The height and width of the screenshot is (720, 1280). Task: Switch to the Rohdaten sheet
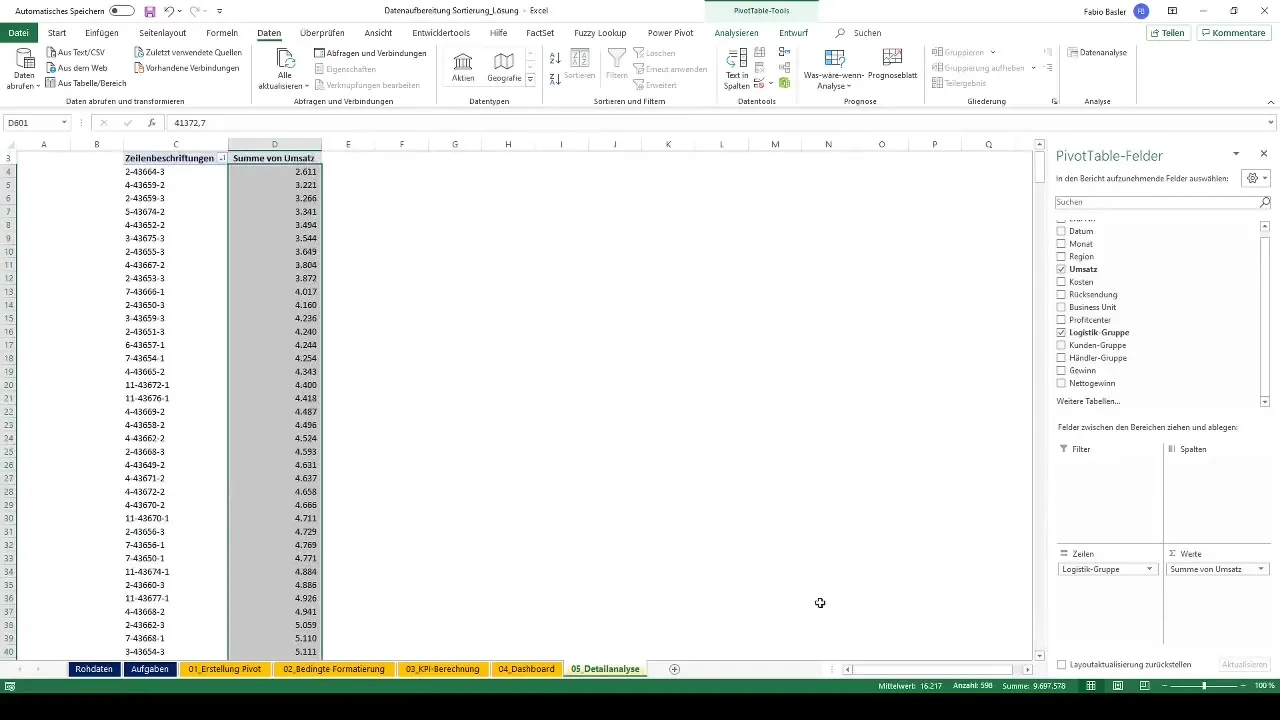[x=94, y=669]
